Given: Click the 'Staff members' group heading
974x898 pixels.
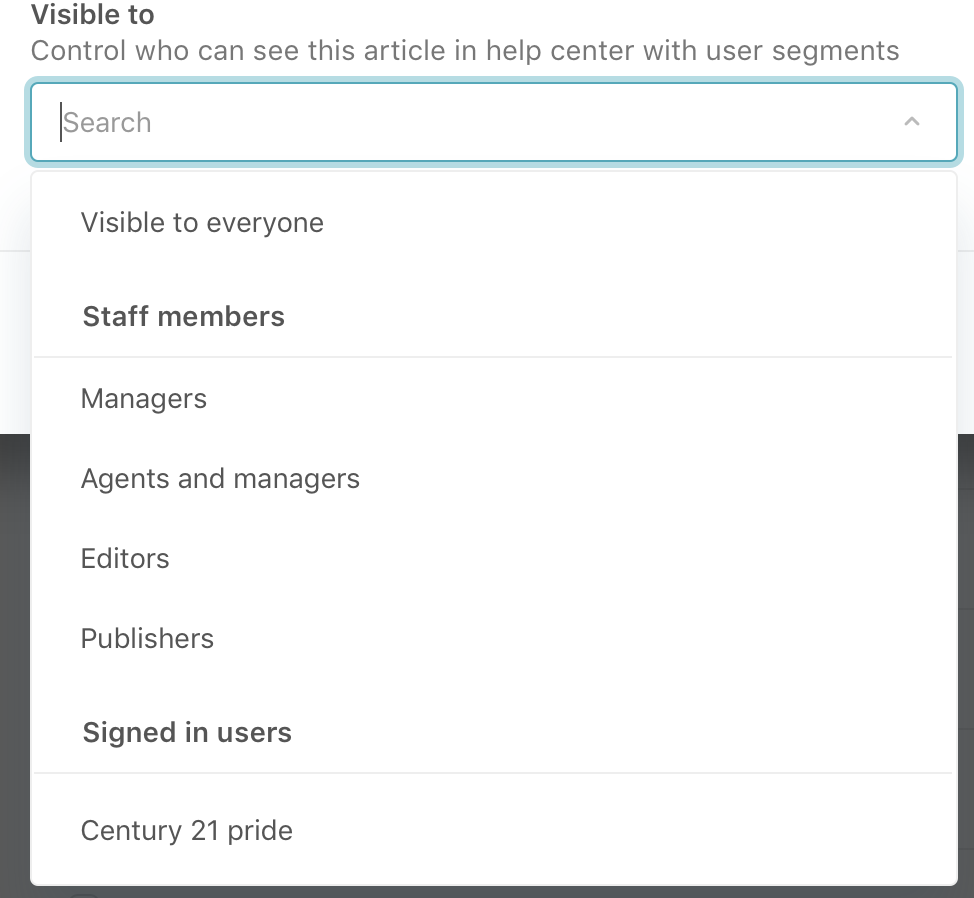Looking at the screenshot, I should click(184, 317).
